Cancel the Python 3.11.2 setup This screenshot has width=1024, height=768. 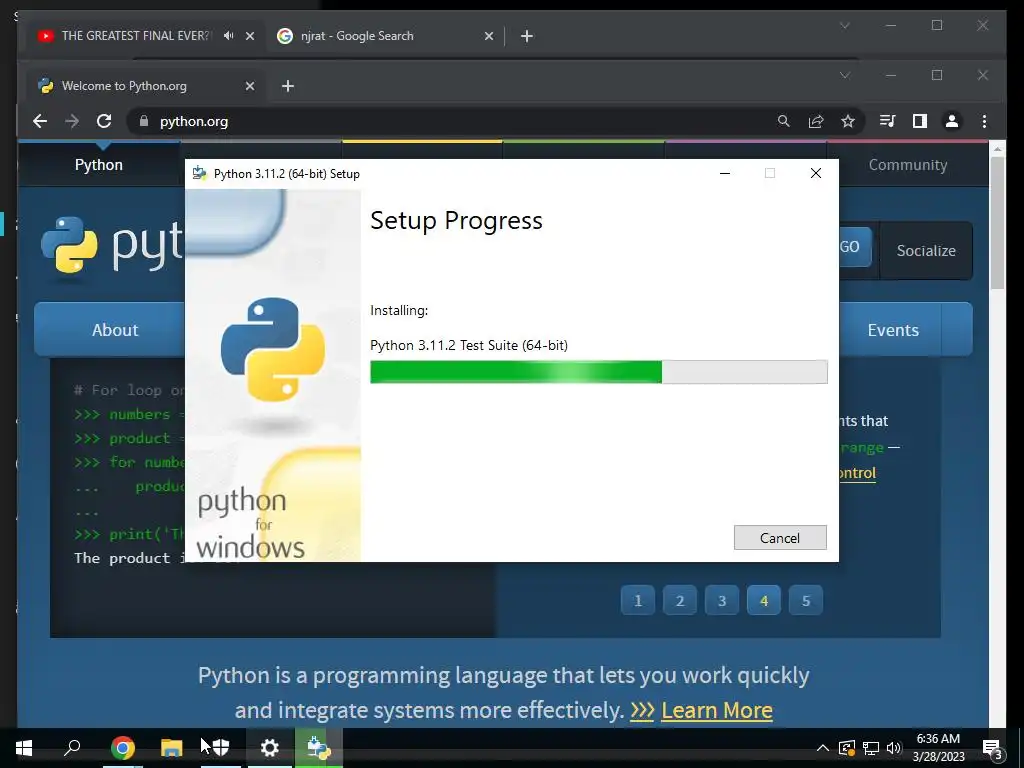[780, 537]
